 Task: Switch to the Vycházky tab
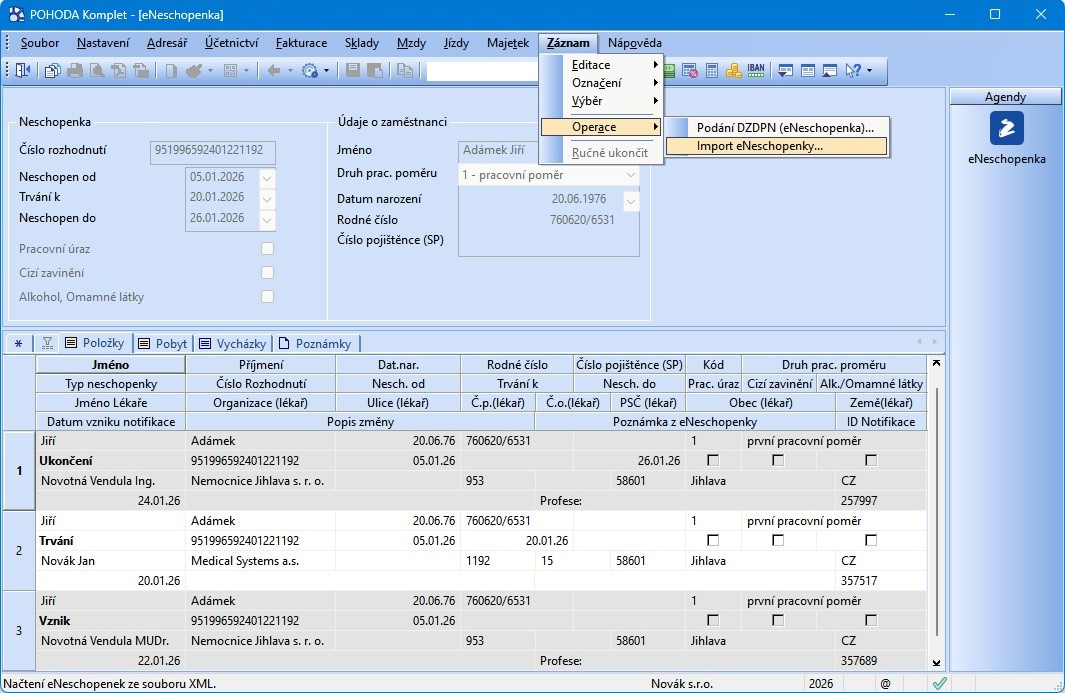(x=232, y=343)
